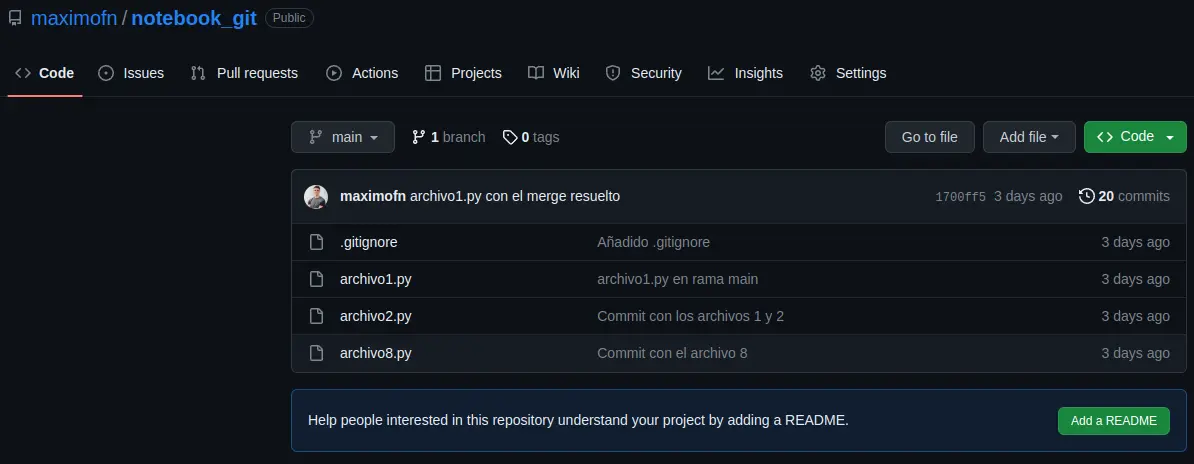Click the Issues circle-dot icon
1194x464 pixels.
(107, 73)
